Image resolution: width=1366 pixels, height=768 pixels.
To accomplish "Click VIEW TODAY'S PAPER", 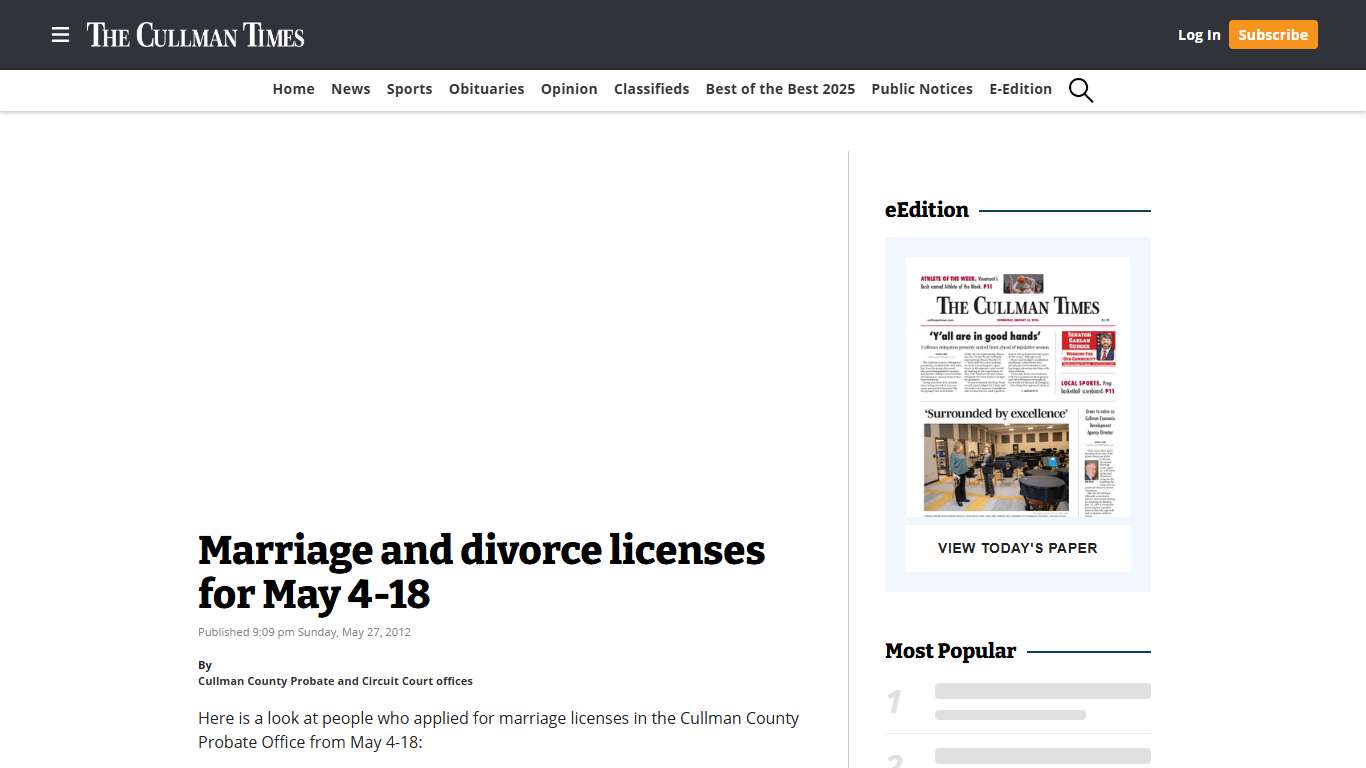I will click(x=1017, y=548).
